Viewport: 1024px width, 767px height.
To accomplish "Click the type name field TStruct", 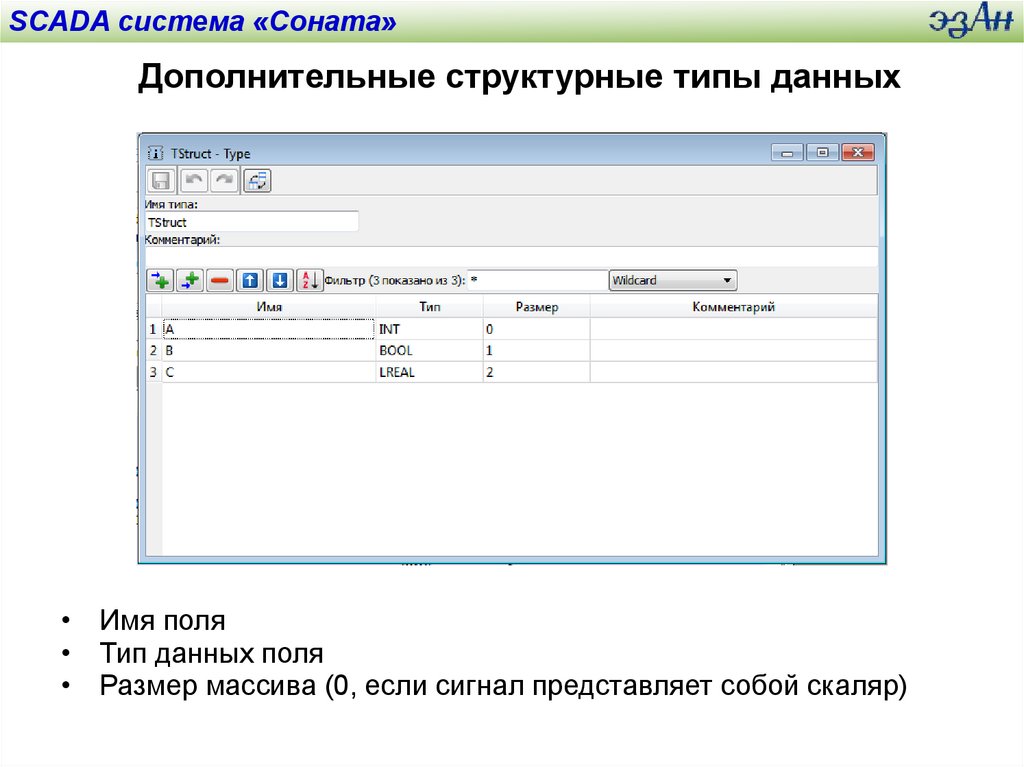I will pyautogui.click(x=251, y=222).
